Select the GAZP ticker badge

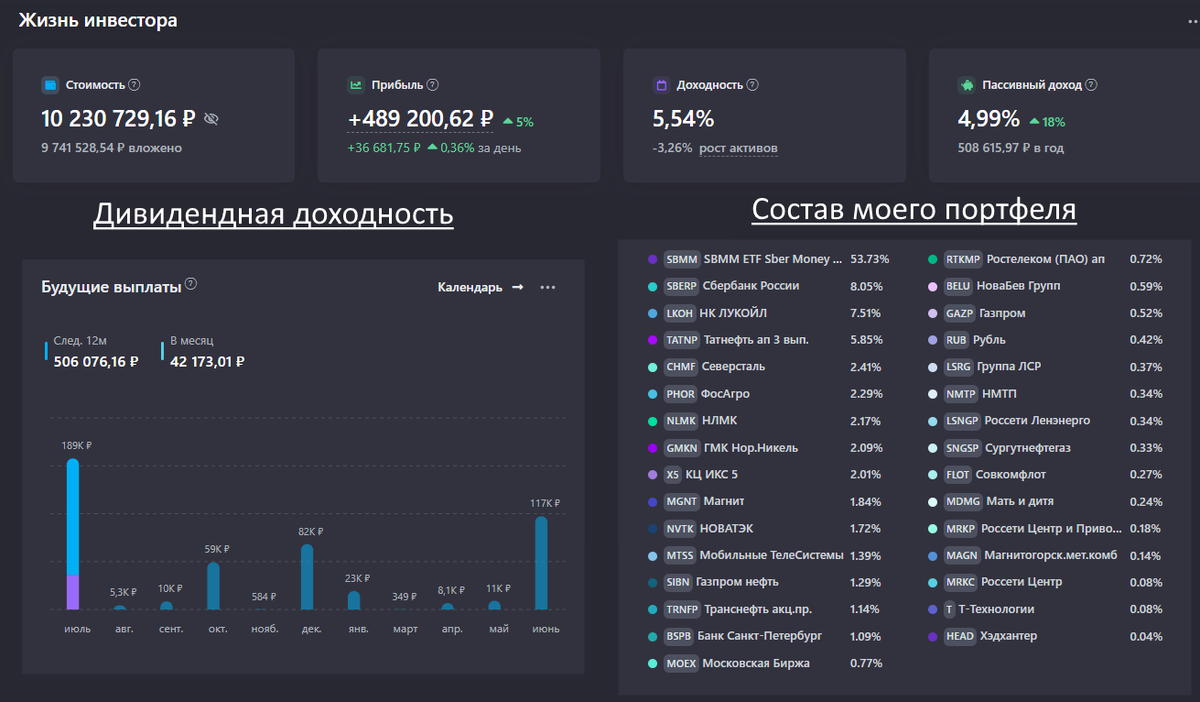(x=959, y=313)
